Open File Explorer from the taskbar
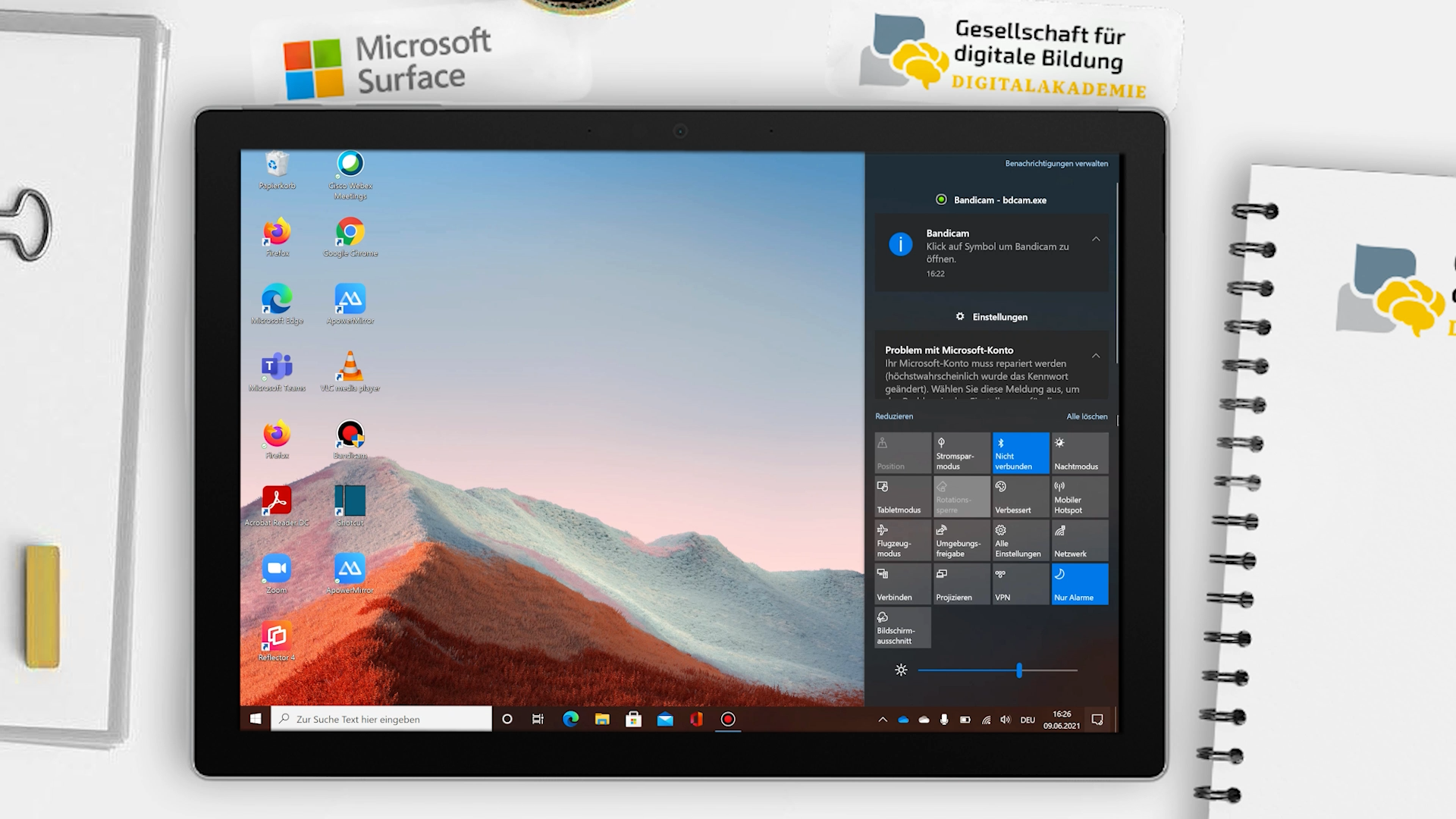Viewport: 1456px width, 819px height. pos(602,719)
